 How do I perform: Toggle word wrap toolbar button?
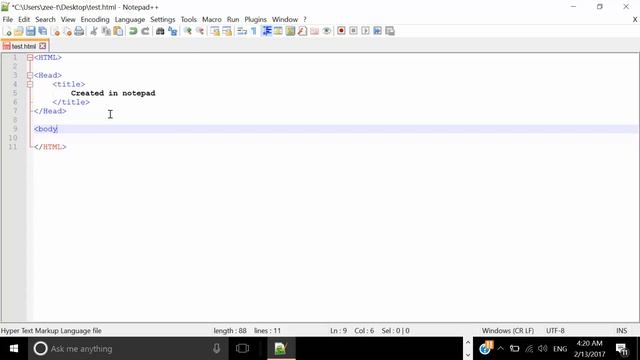242,31
